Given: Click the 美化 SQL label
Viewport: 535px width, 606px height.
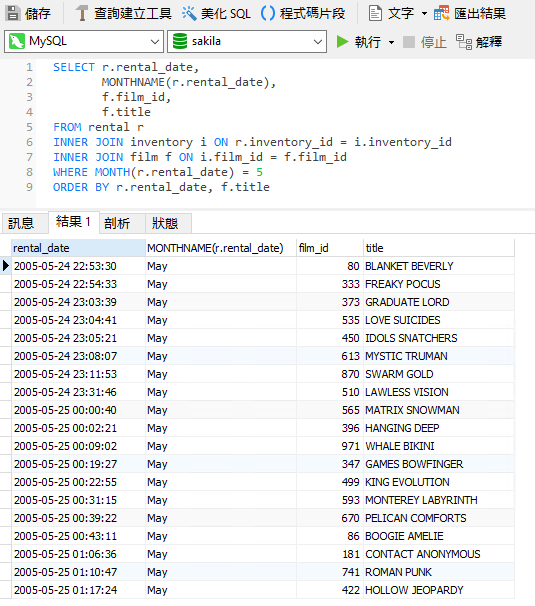Looking at the screenshot, I should 226,14.
